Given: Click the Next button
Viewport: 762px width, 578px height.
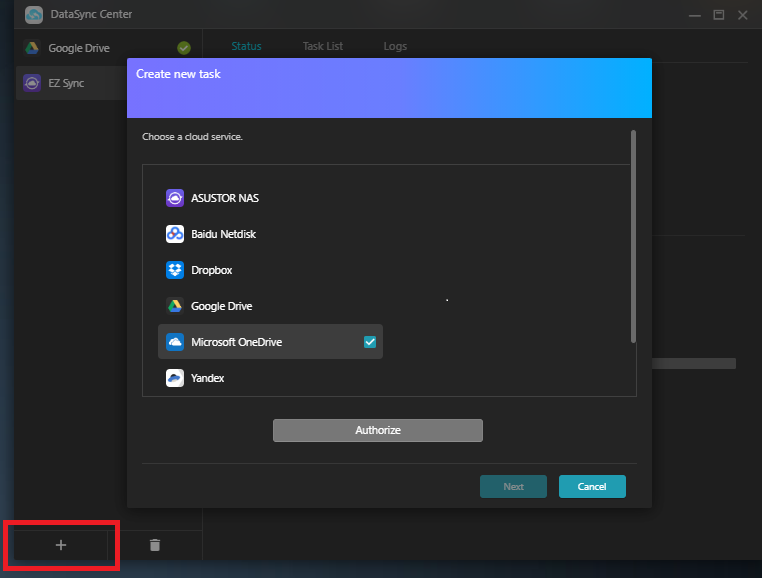Looking at the screenshot, I should (x=513, y=487).
